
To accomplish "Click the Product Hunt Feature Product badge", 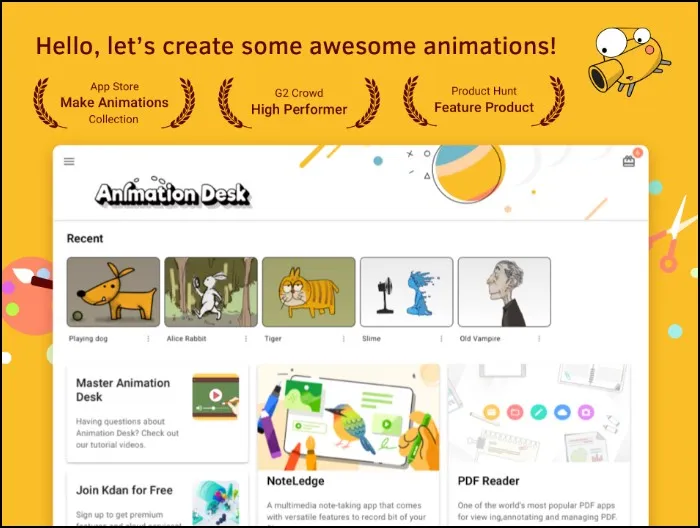I will [x=484, y=101].
